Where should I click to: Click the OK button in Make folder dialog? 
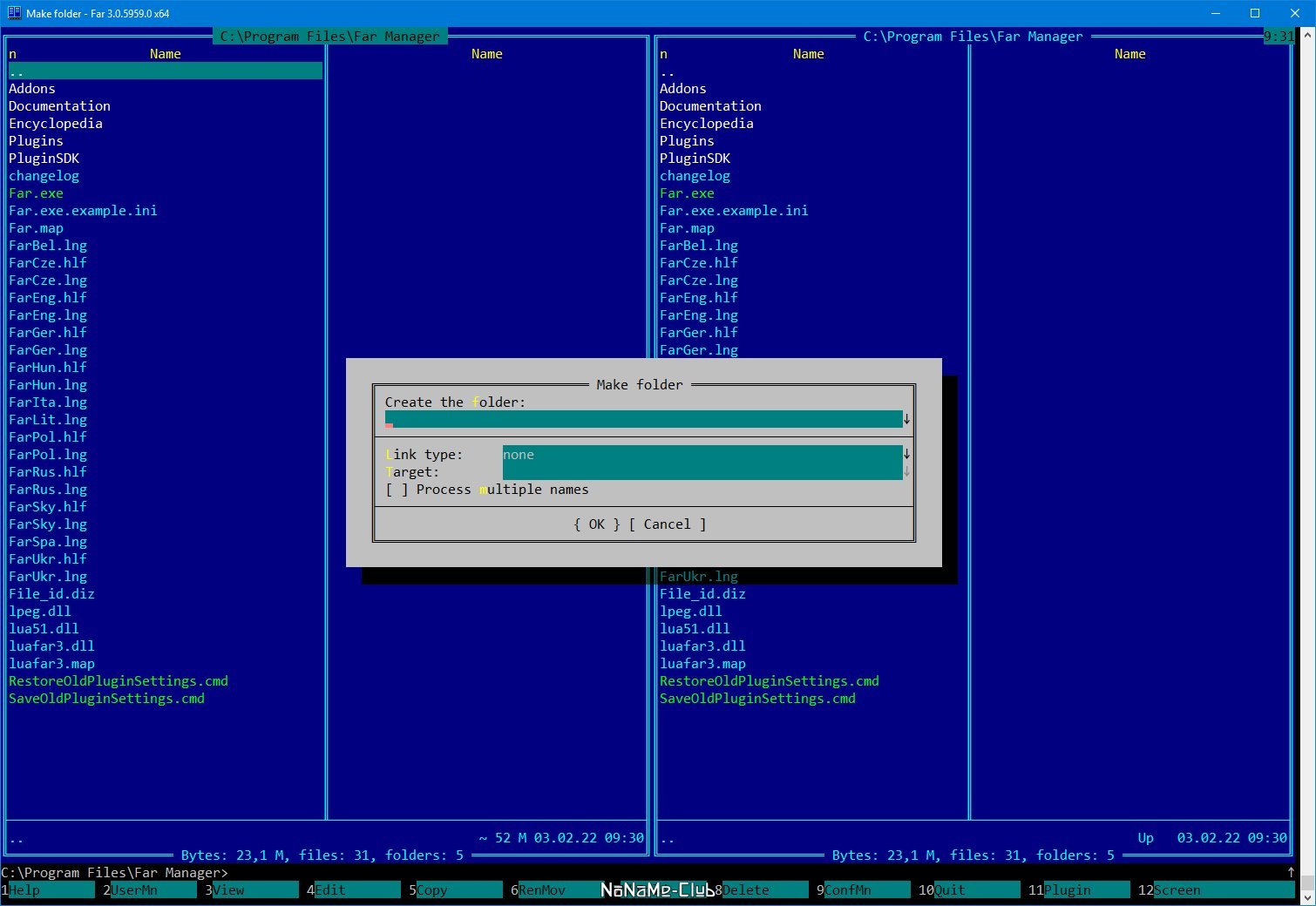pyautogui.click(x=597, y=524)
